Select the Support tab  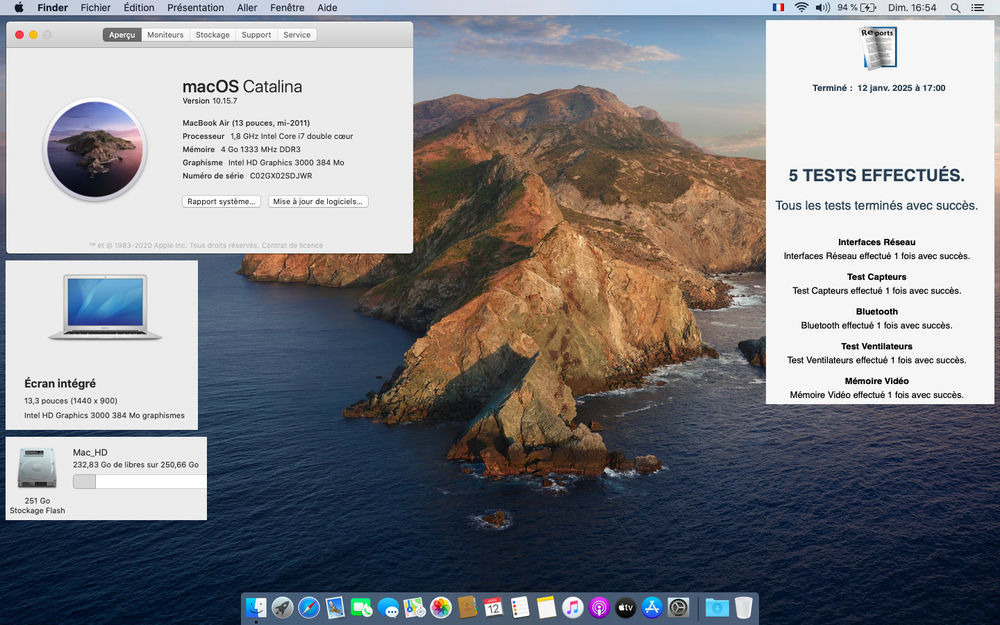[x=256, y=35]
